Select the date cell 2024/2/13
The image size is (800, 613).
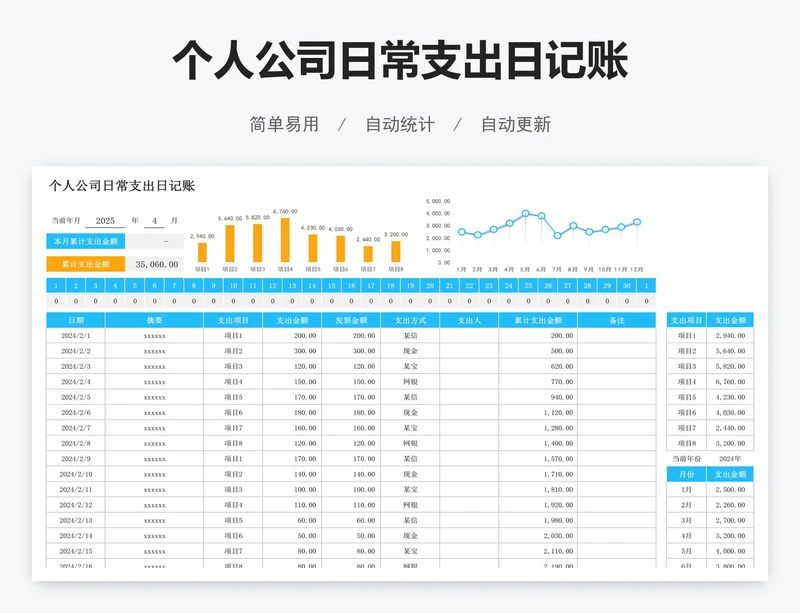76,521
